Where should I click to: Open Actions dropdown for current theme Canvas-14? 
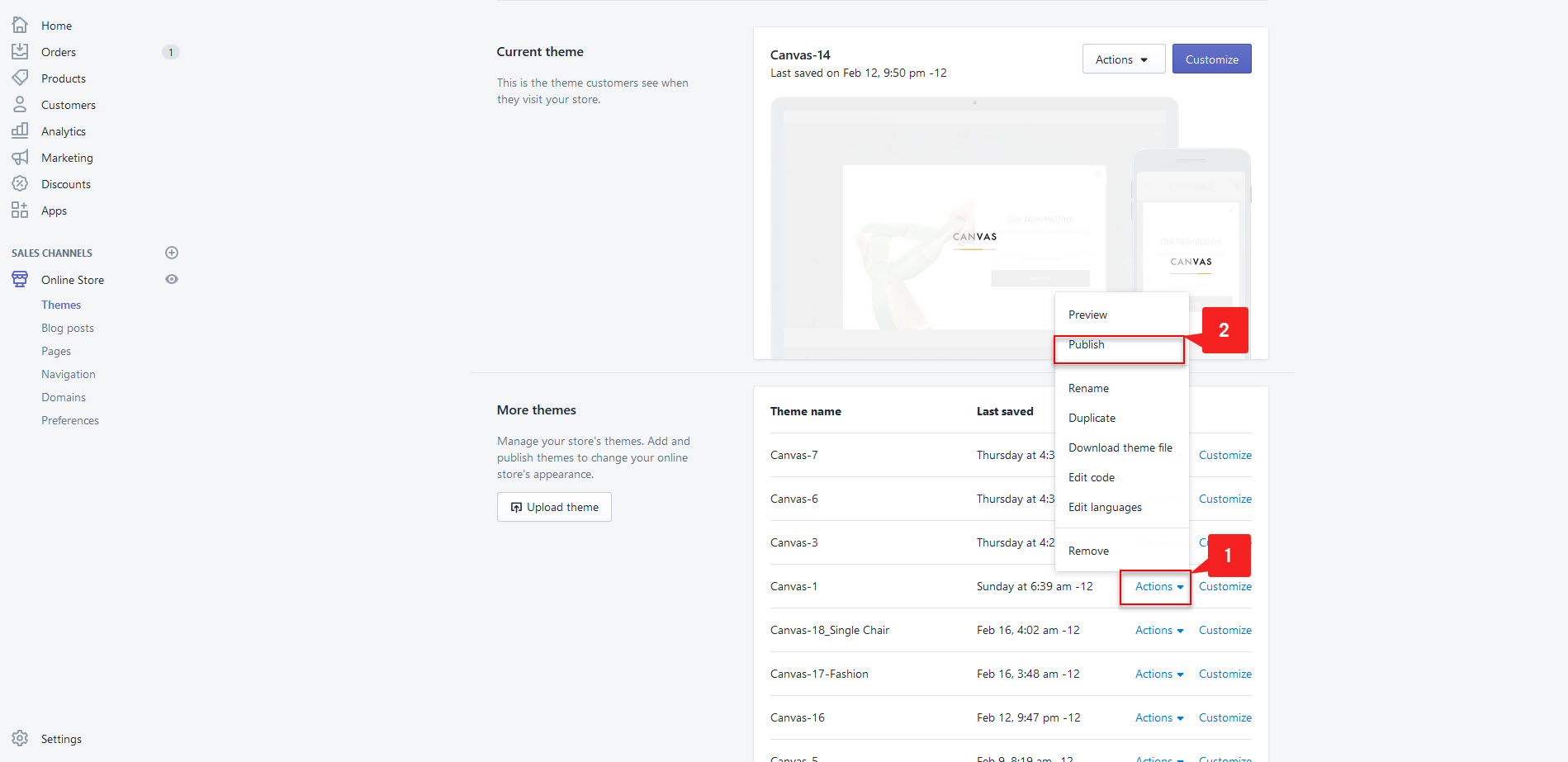click(1124, 59)
